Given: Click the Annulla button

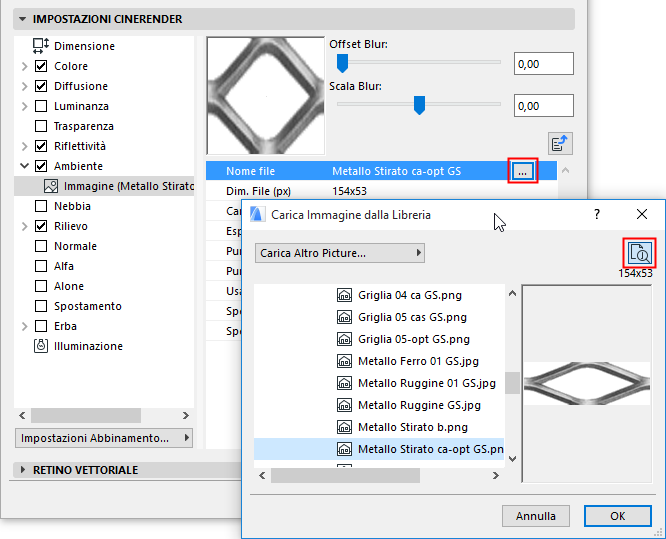Looking at the screenshot, I should click(x=536, y=516).
